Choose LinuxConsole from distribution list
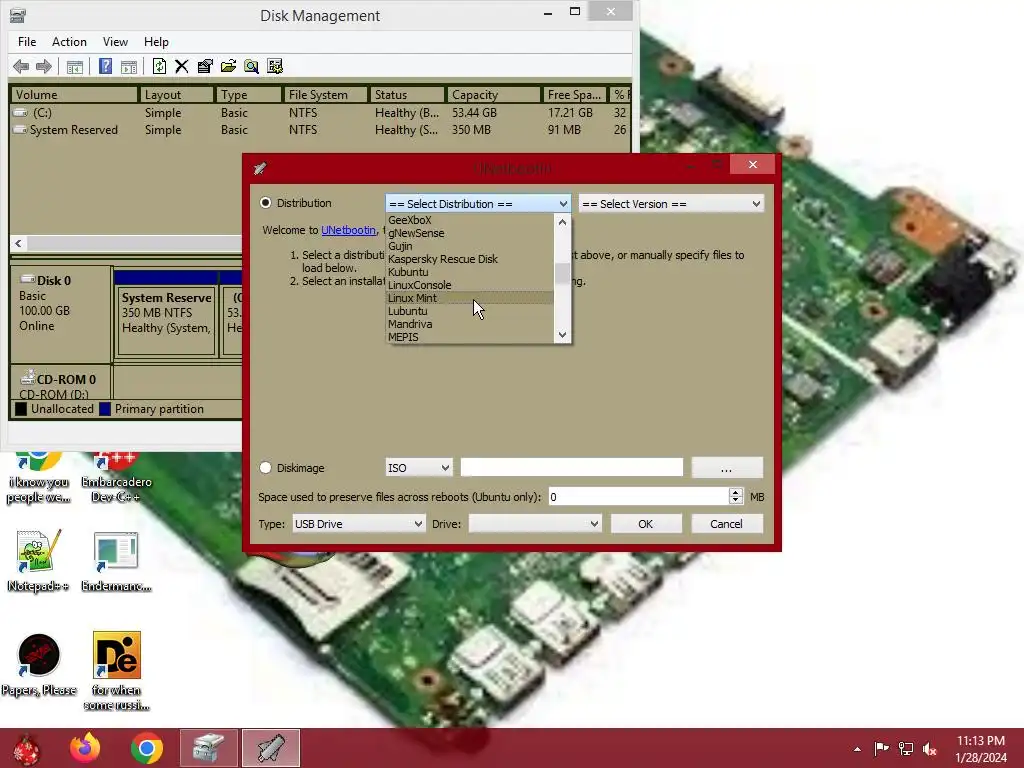 (x=470, y=285)
